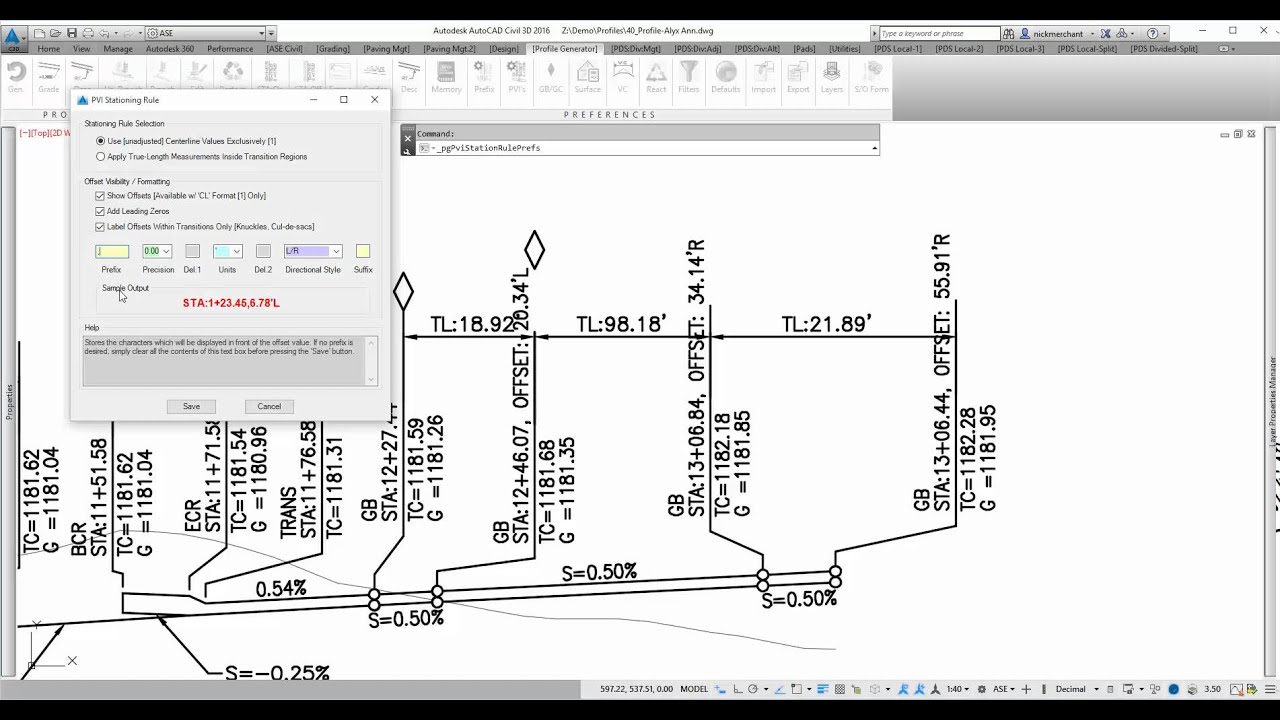Open the Layer Properties Manager side tab

[x=1272, y=400]
